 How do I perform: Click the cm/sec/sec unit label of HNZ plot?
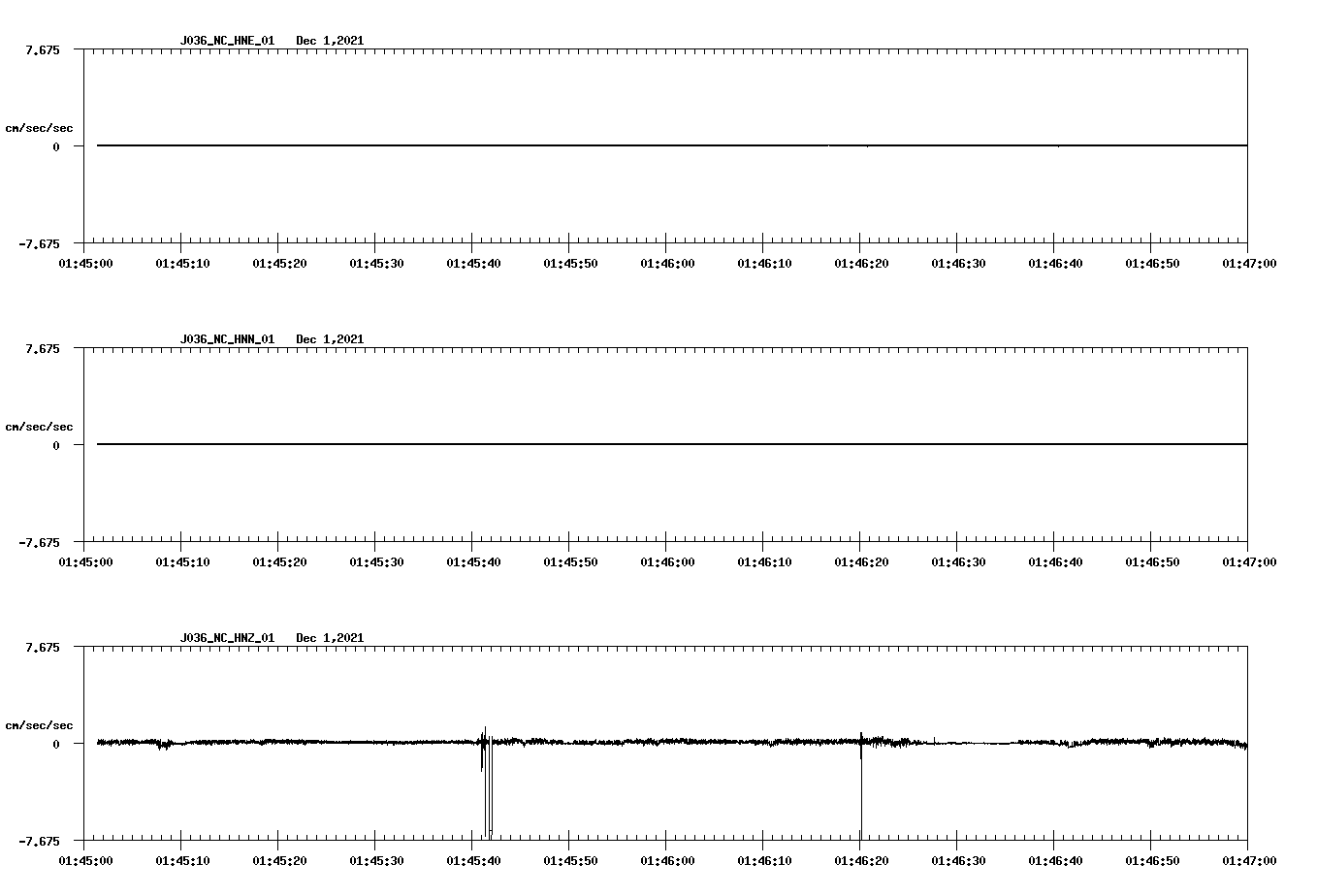click(x=39, y=725)
